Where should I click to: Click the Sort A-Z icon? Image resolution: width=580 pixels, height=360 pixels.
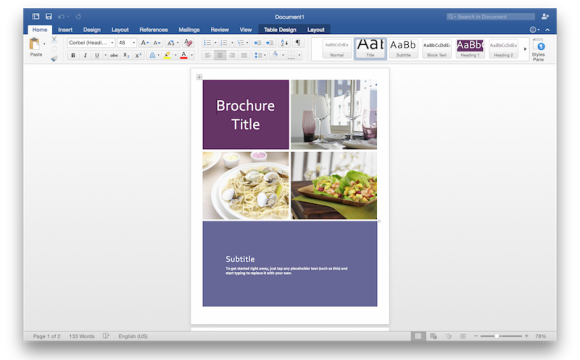click(284, 43)
